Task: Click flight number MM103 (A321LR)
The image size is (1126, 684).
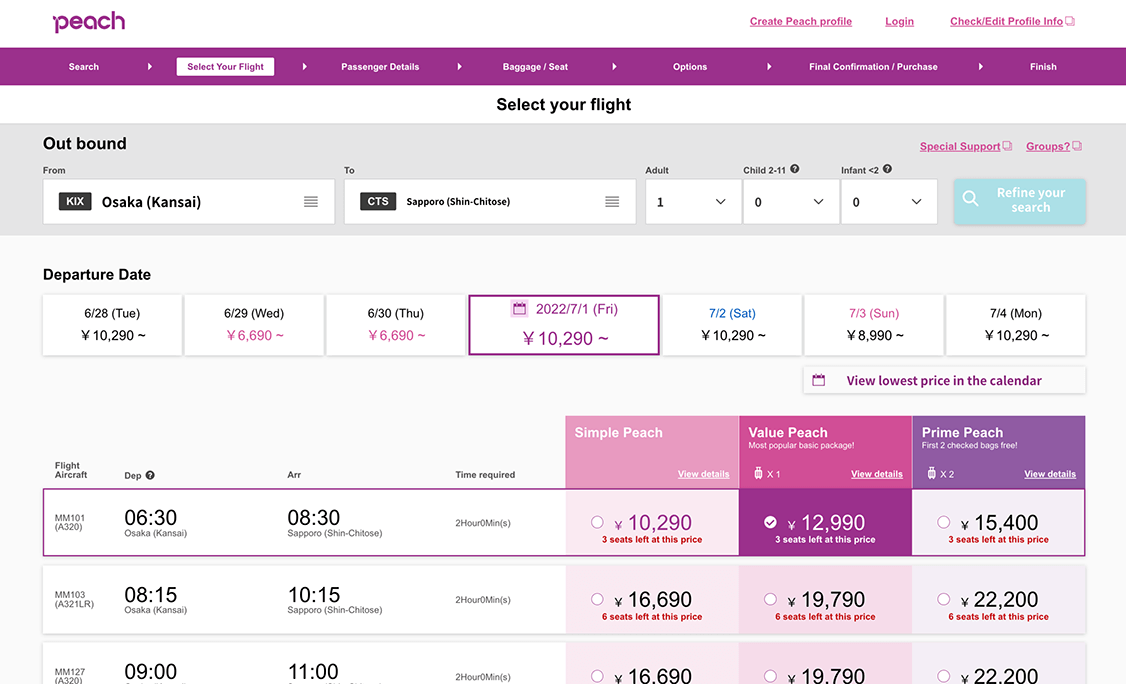Action: click(x=74, y=599)
